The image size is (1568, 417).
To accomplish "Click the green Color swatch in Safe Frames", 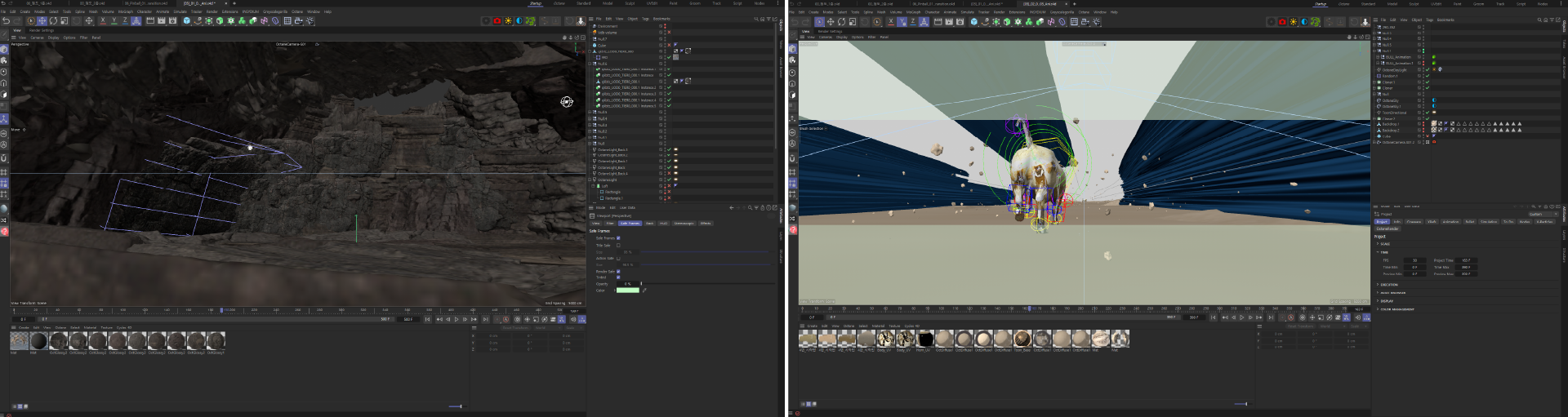I will click(x=627, y=291).
